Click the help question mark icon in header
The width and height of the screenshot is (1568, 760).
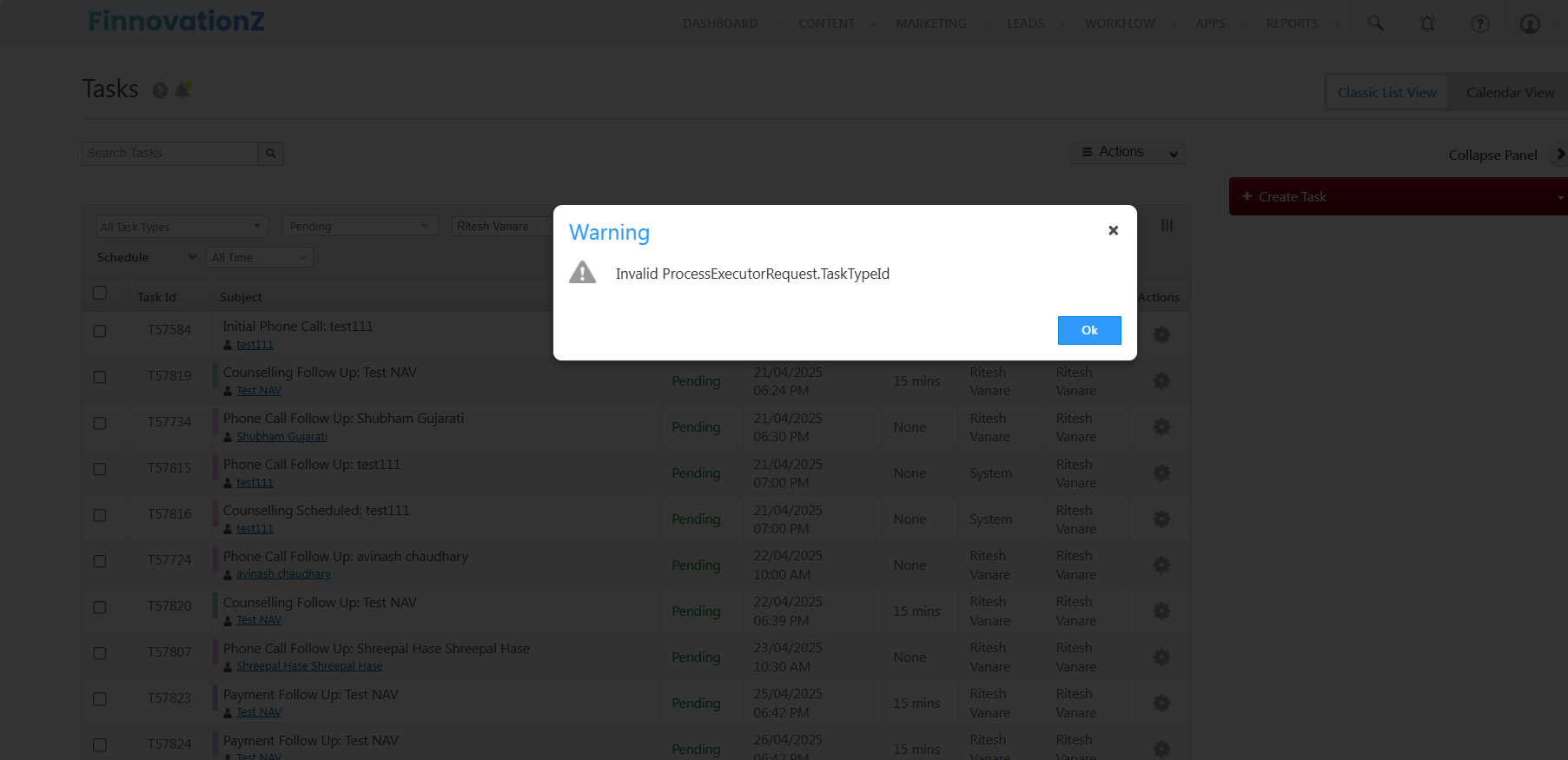(1480, 23)
